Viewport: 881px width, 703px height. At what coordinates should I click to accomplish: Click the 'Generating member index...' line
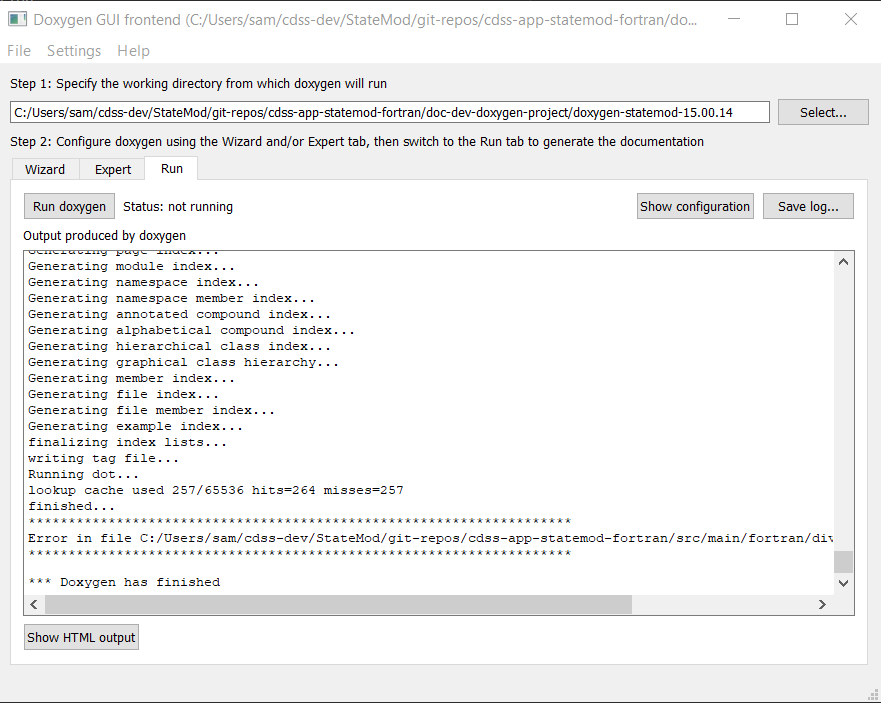[131, 378]
